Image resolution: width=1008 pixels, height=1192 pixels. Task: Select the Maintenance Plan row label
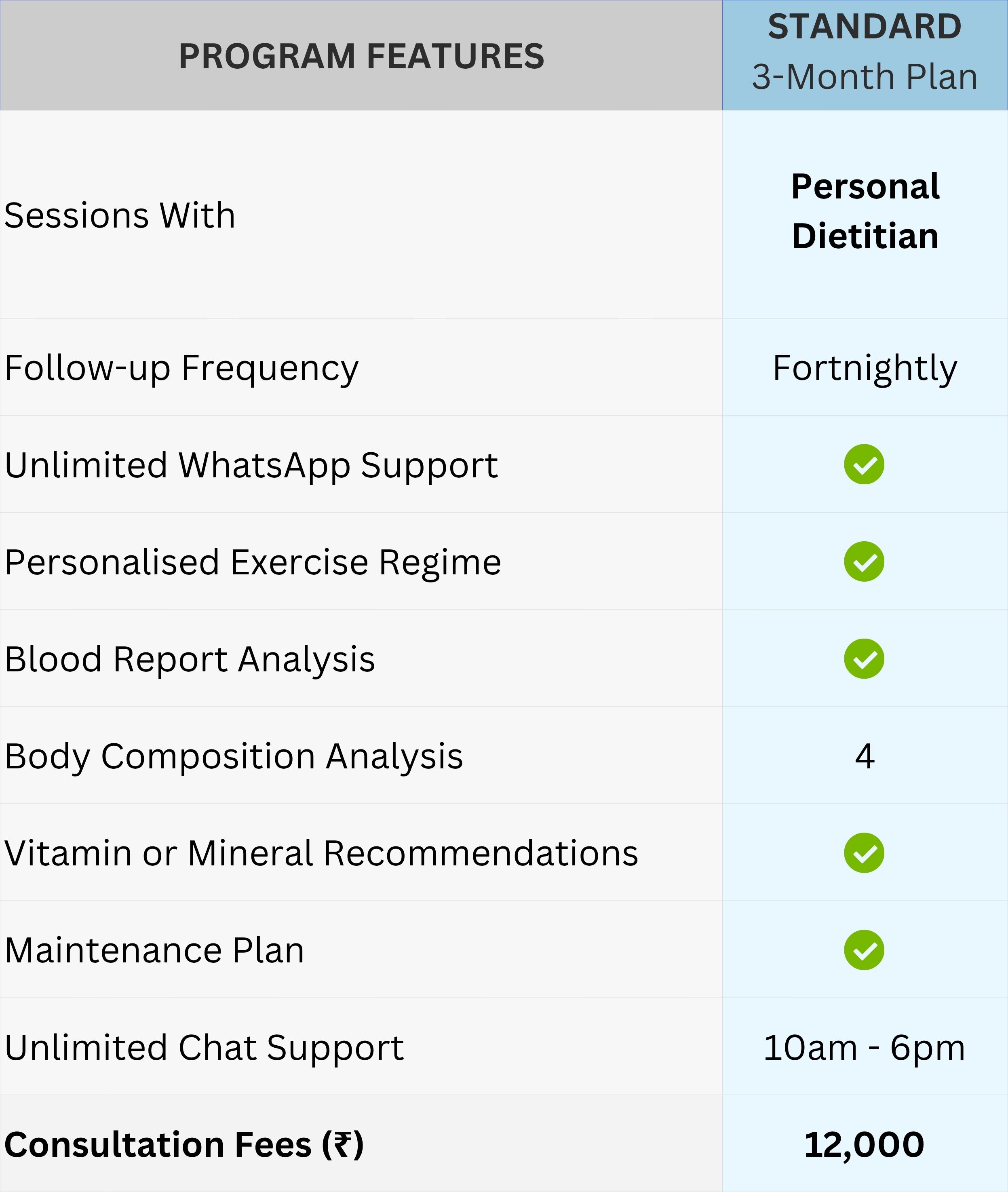(154, 951)
